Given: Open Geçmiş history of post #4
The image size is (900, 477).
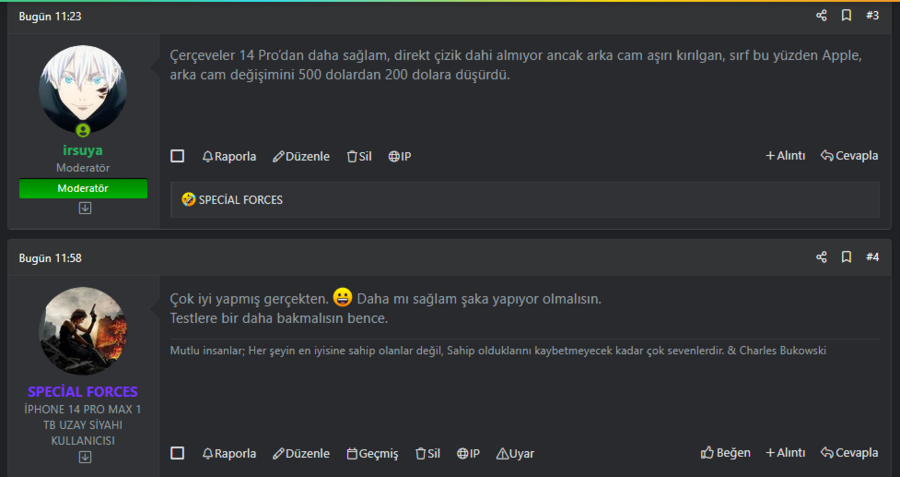Looking at the screenshot, I should click(x=372, y=453).
